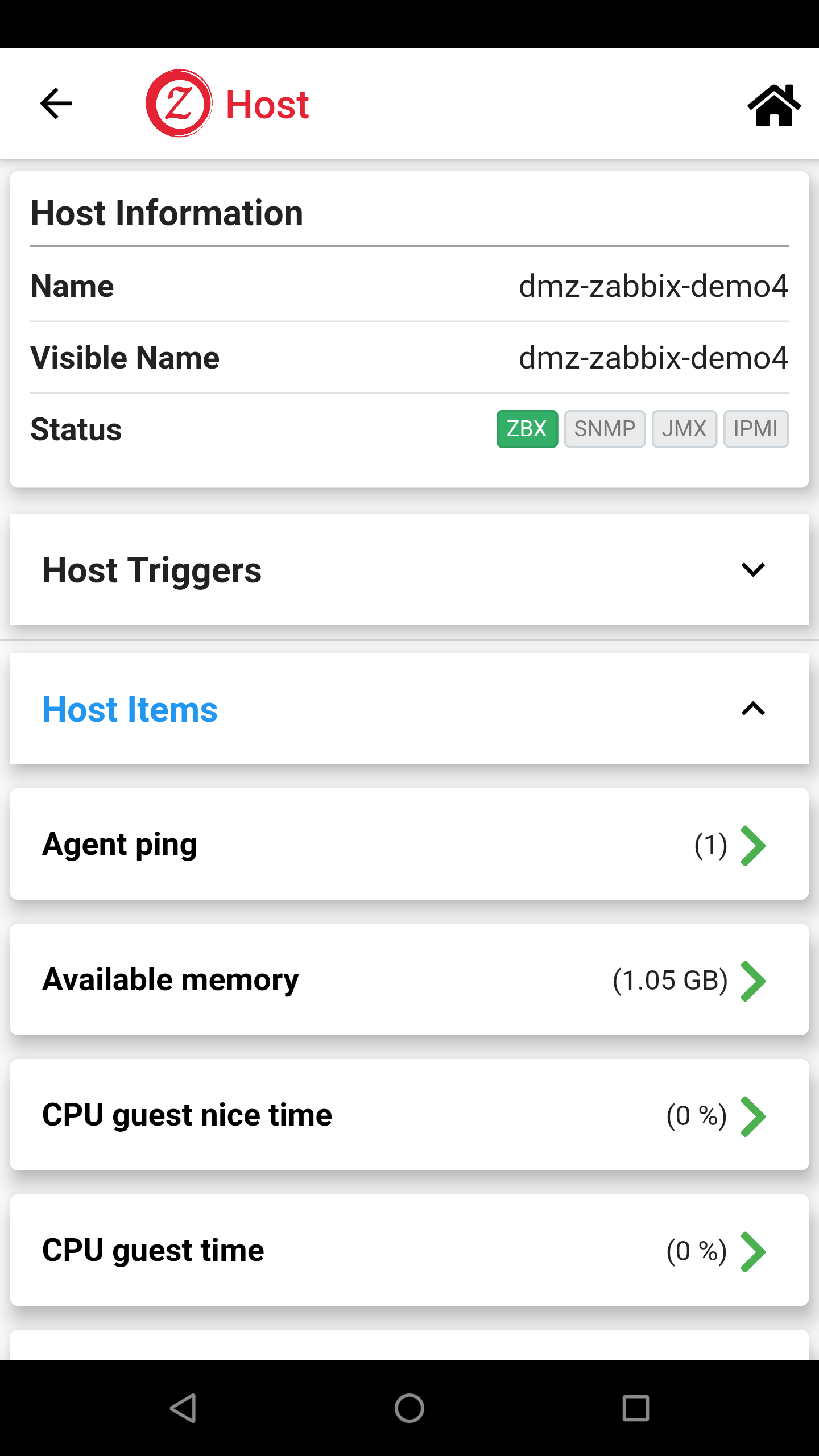Tap the Host Items section title
This screenshot has height=1456, width=819.
(130, 710)
